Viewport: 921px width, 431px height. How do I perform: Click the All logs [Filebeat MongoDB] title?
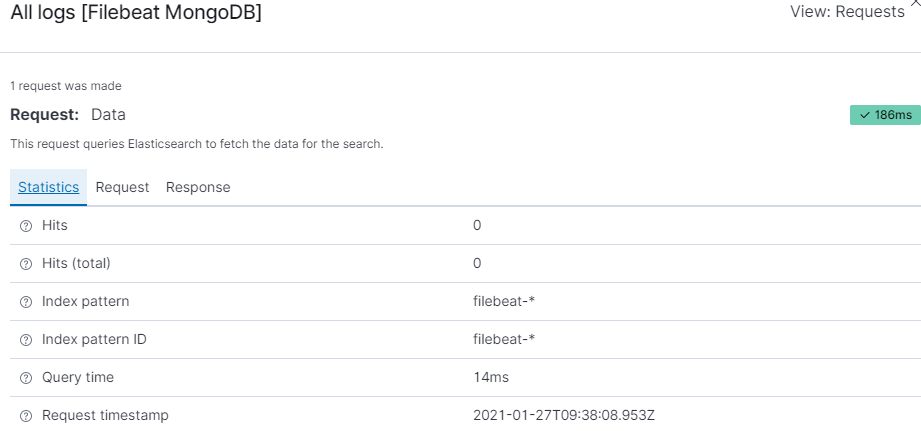click(136, 14)
